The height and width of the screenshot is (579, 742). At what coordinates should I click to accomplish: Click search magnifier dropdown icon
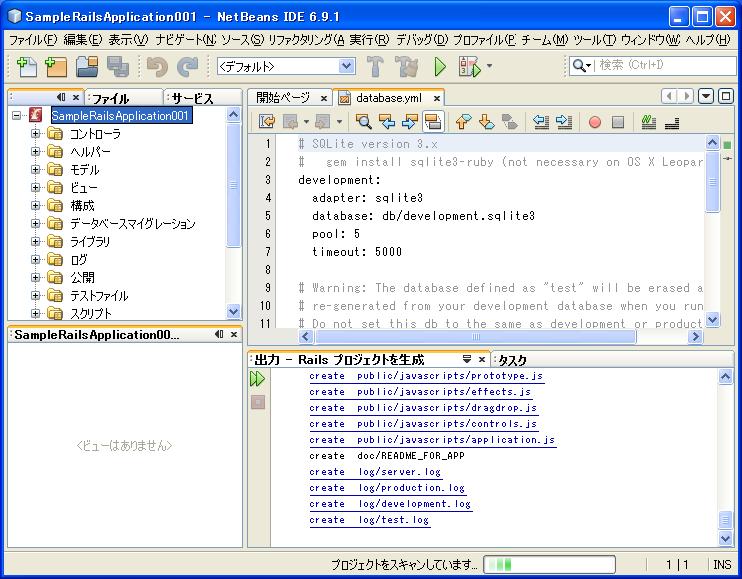(x=582, y=65)
